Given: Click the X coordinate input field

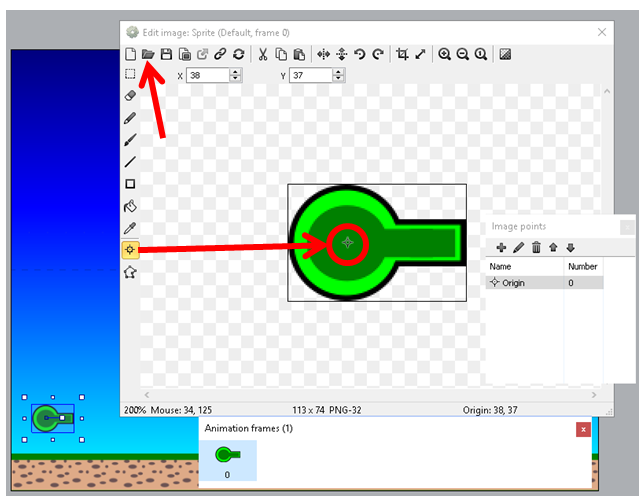Looking at the screenshot, I should click(x=207, y=75).
